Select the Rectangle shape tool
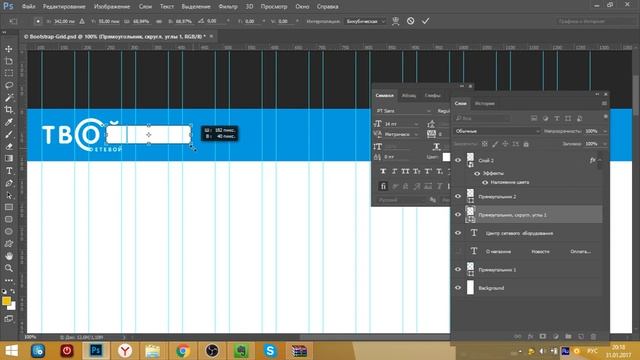 click(x=9, y=207)
